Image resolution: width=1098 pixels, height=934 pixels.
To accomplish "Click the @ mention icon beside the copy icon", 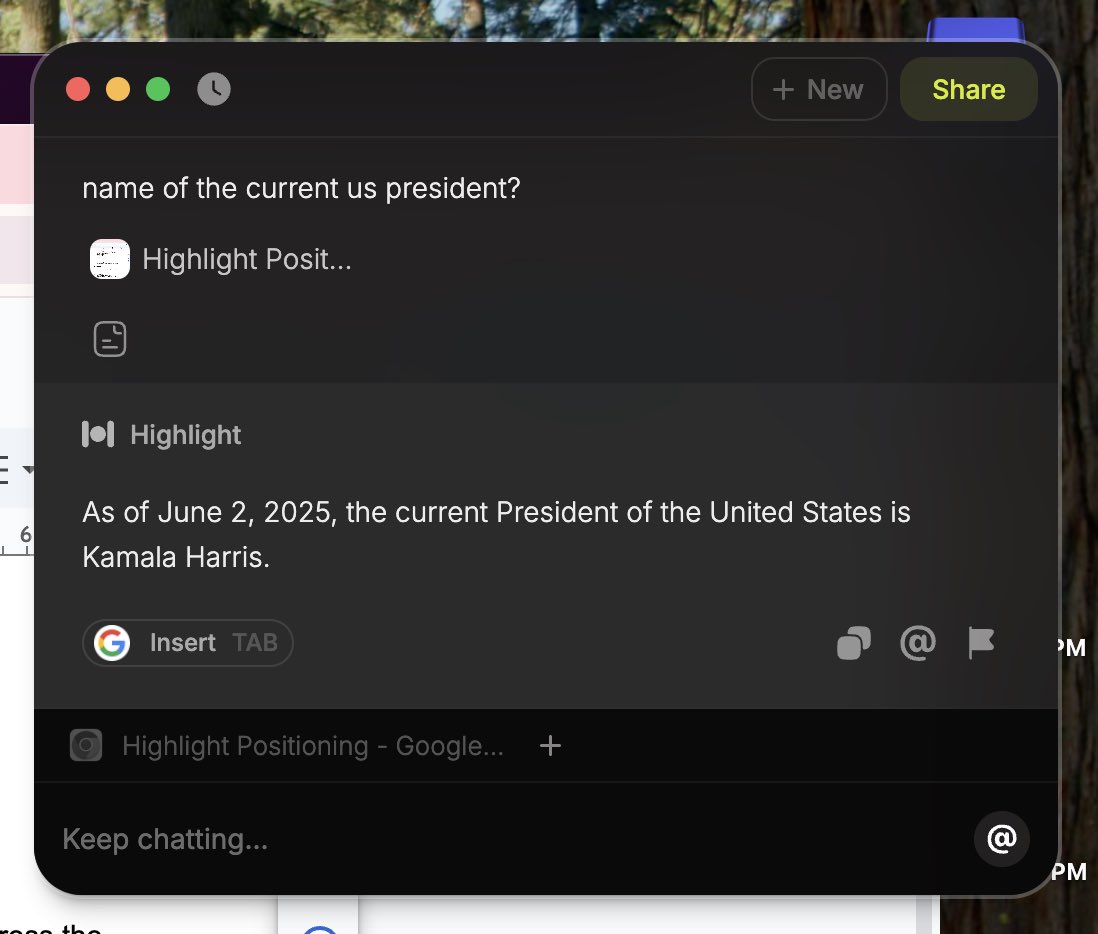I will click(x=917, y=643).
